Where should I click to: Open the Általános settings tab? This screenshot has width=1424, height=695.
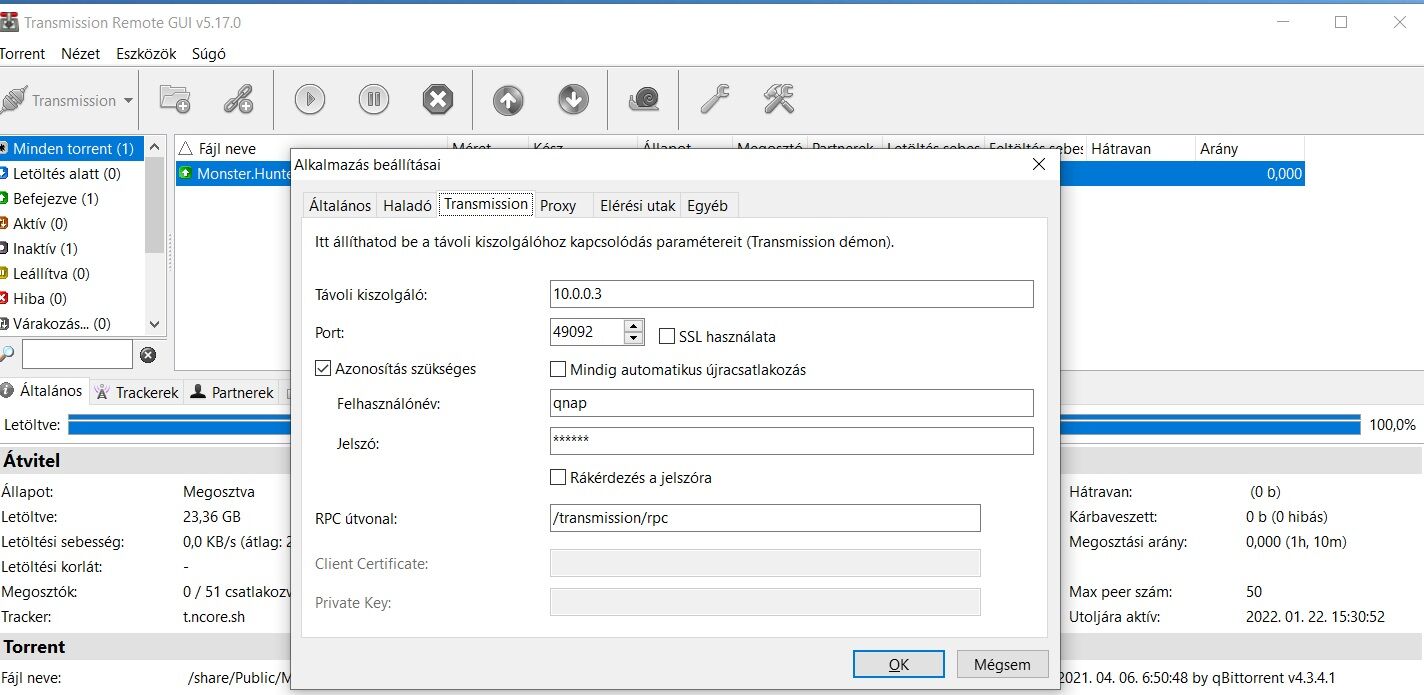coord(340,206)
